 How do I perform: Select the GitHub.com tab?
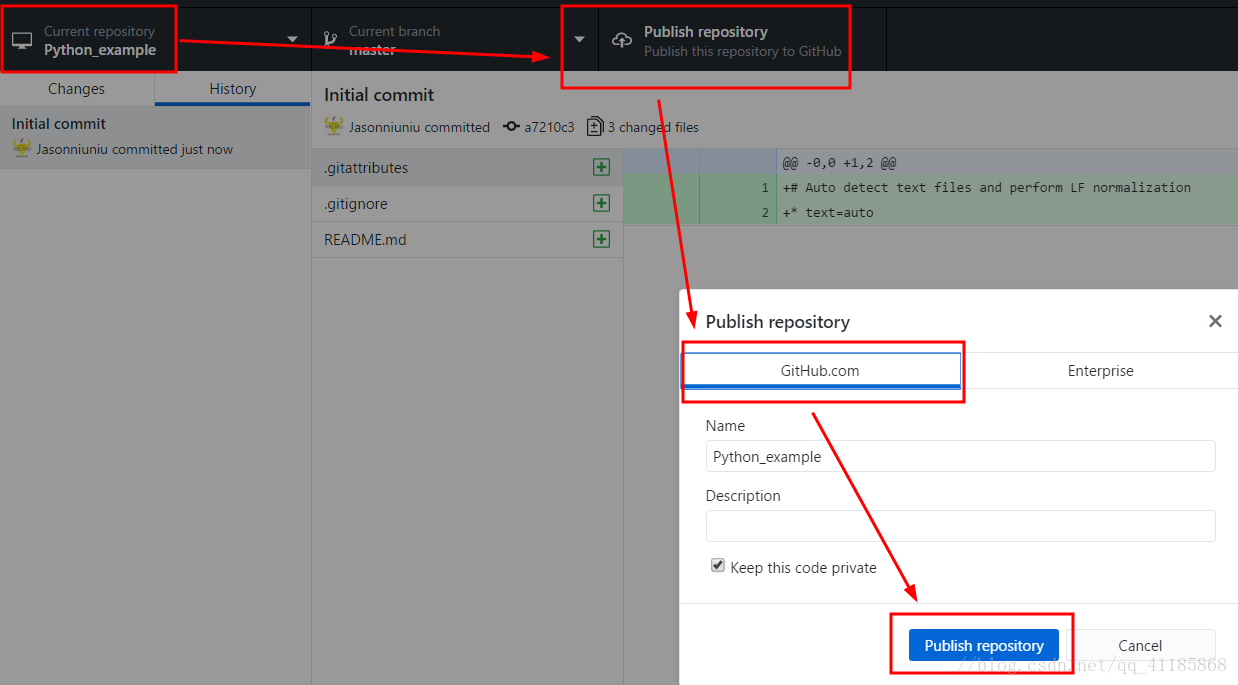click(x=820, y=370)
